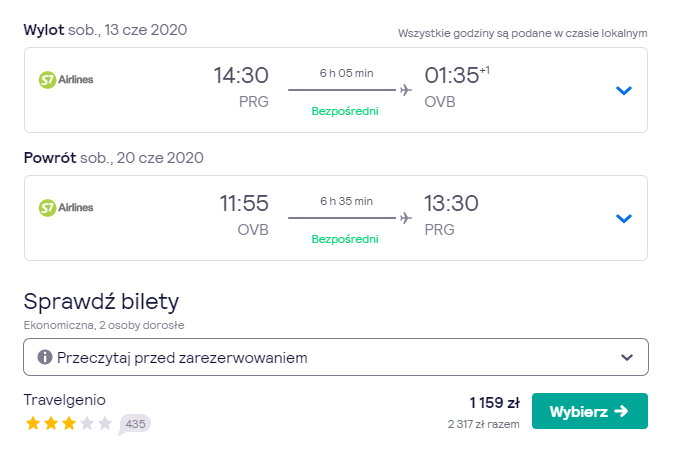Click the 1 159 zł price
The image size is (674, 451).
point(495,403)
